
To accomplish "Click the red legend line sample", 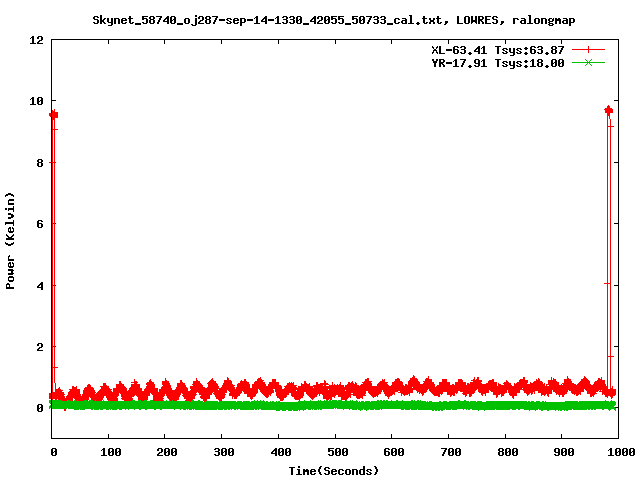I will [588, 50].
